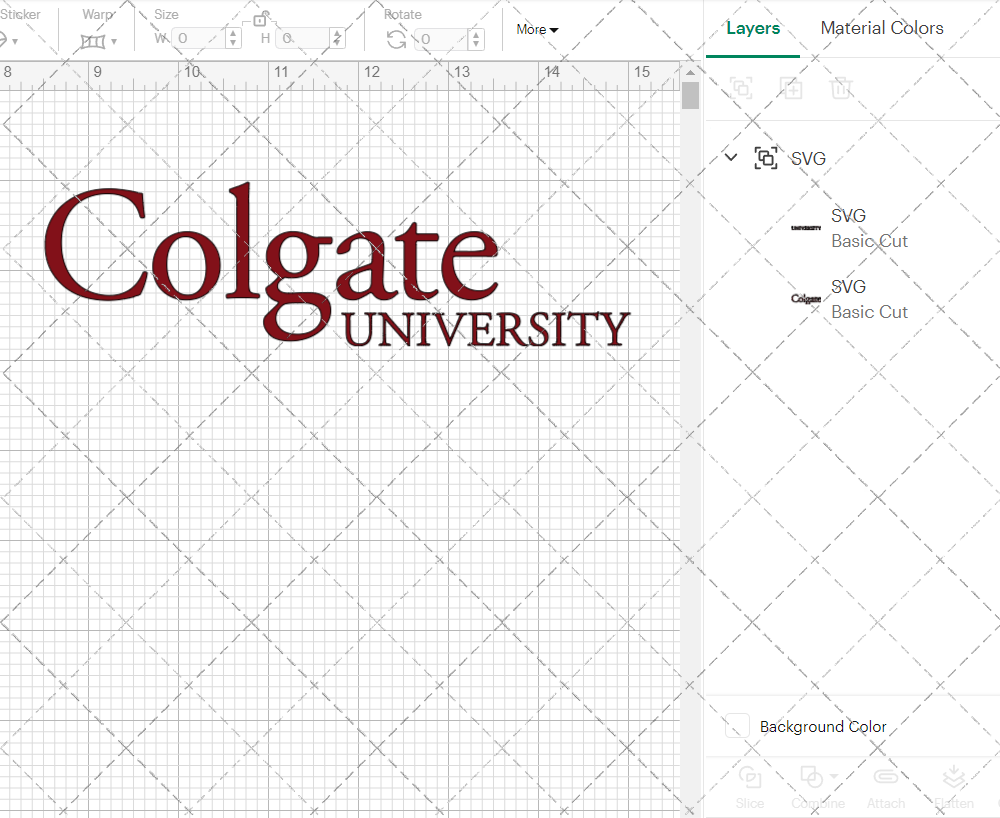Click the Duplicate layer icon
The width and height of the screenshot is (1000, 818).
[x=791, y=87]
